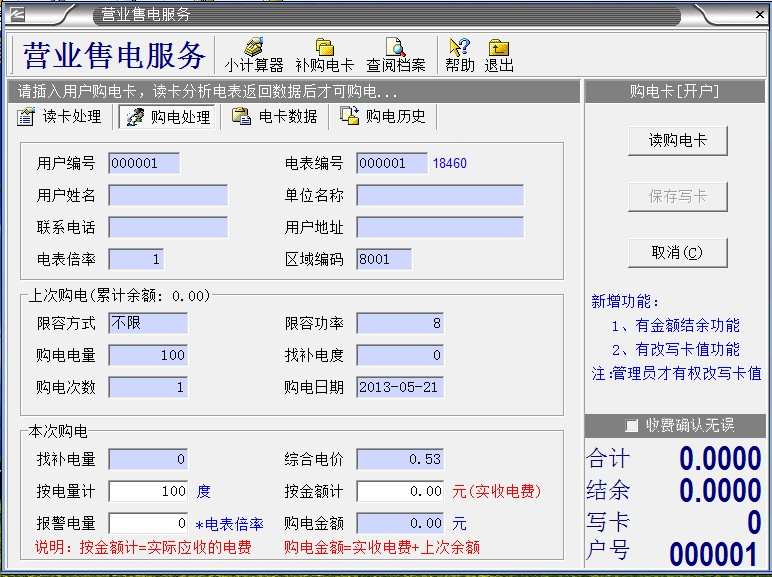Click the 用户姓名 text field

click(x=168, y=195)
